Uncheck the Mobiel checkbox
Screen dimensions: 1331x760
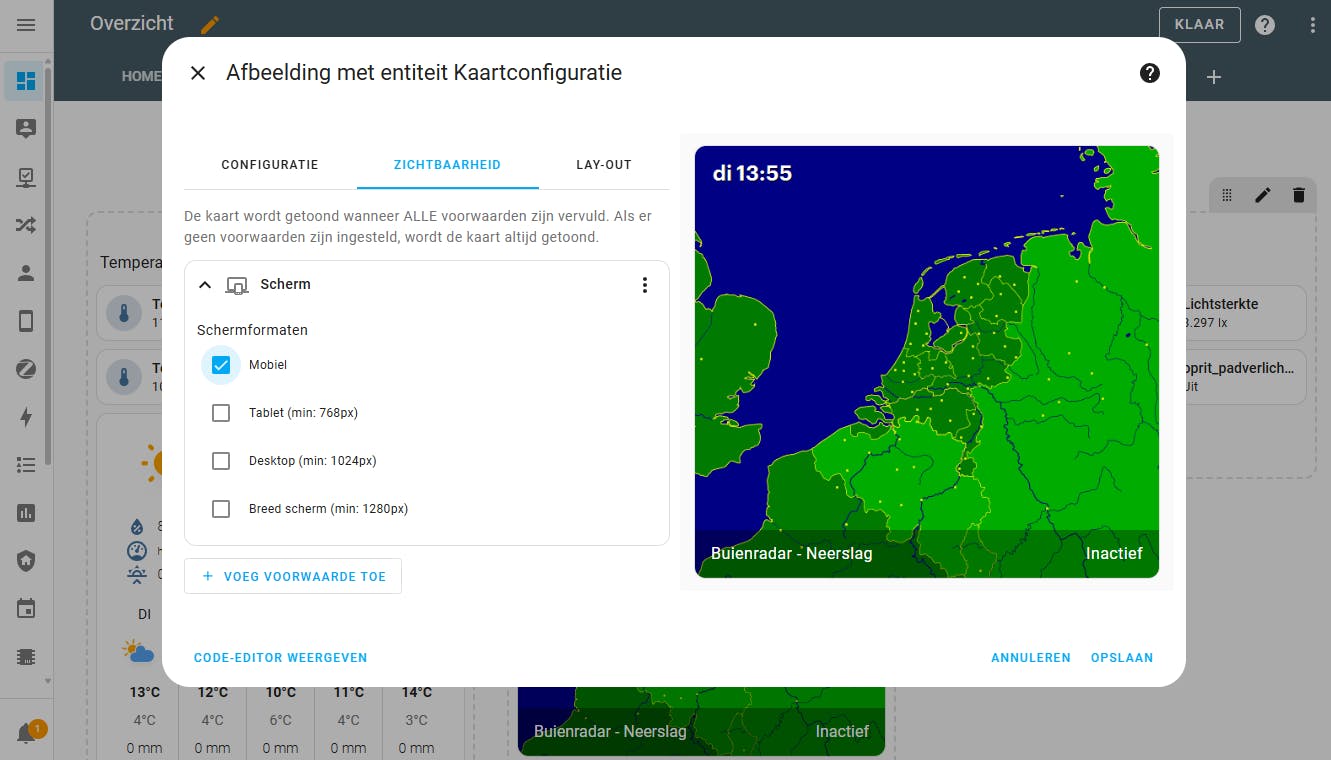(x=221, y=365)
